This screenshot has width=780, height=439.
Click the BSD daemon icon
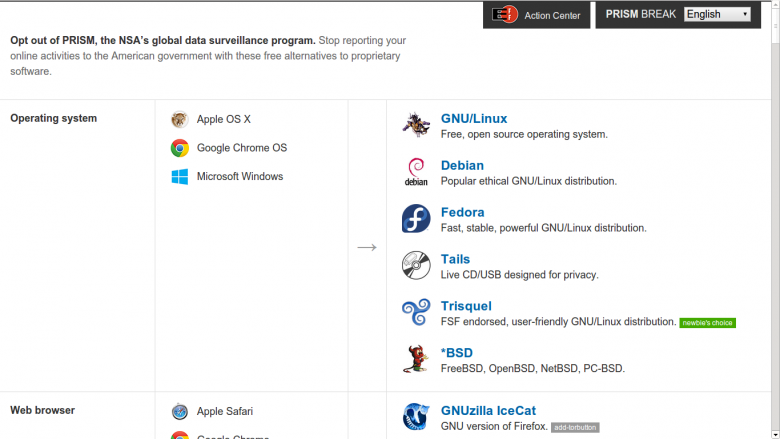click(416, 358)
